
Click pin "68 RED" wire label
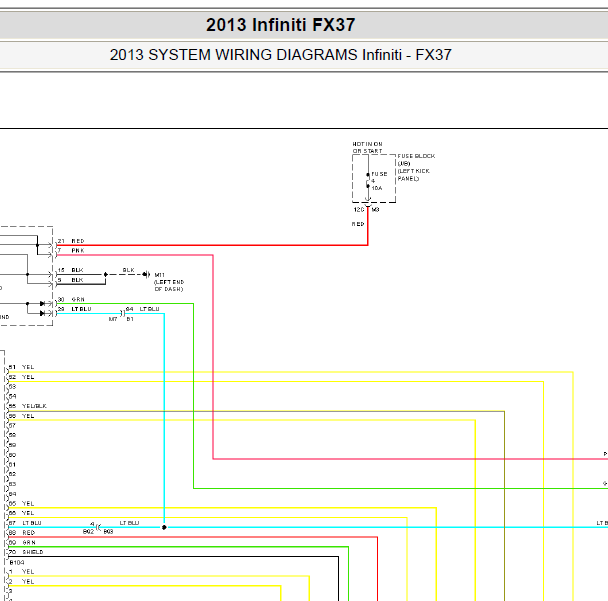[22, 533]
